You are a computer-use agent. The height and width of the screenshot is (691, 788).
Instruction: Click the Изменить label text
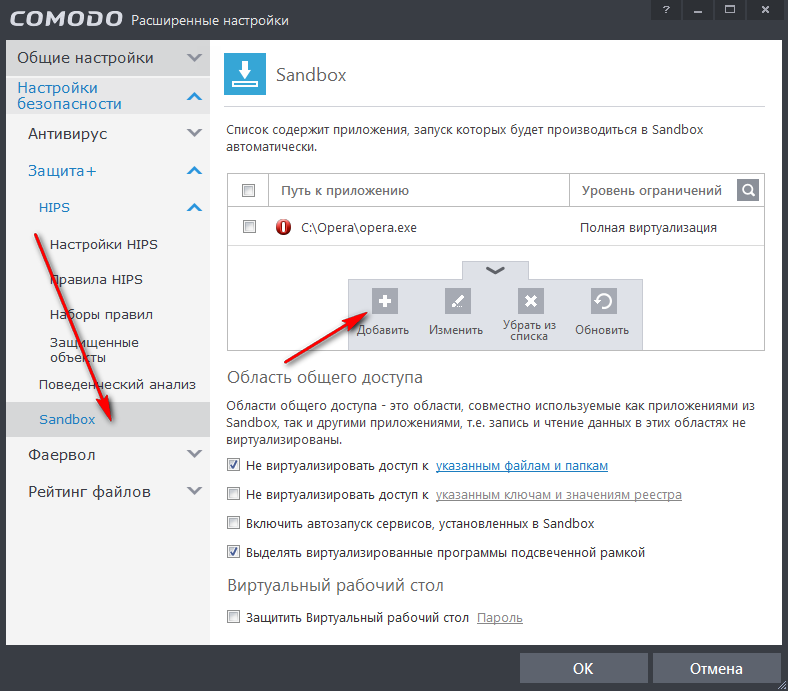point(456,330)
